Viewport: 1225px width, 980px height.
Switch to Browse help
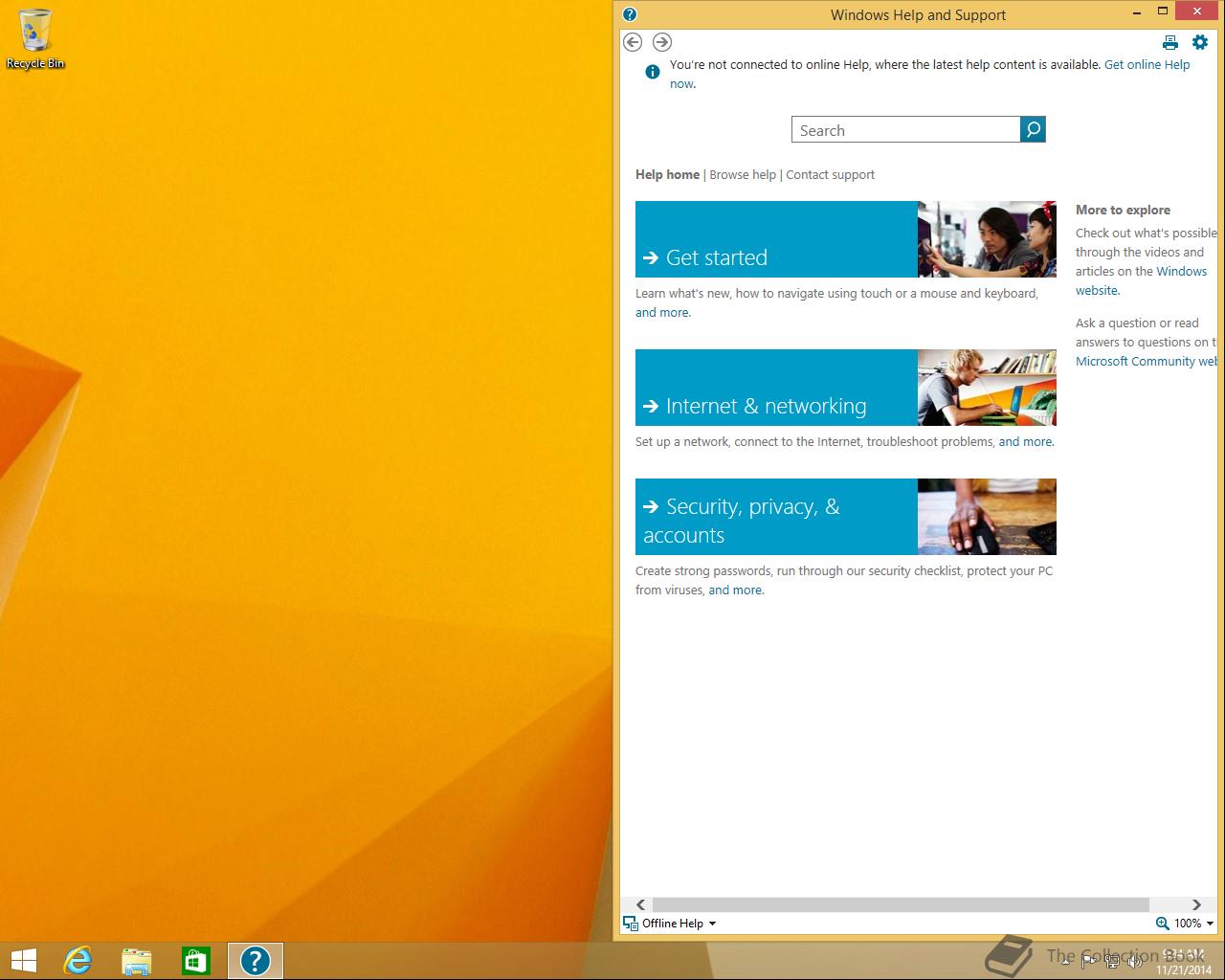(743, 174)
